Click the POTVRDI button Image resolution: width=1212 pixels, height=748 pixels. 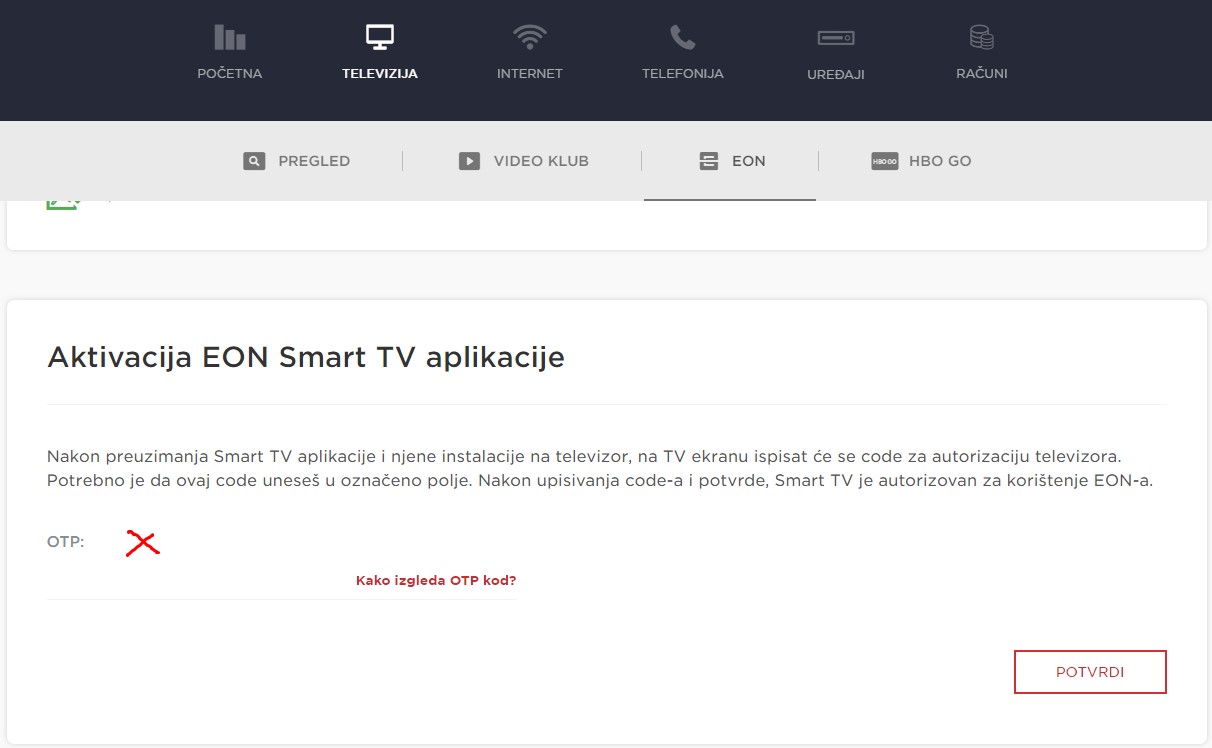[1090, 672]
